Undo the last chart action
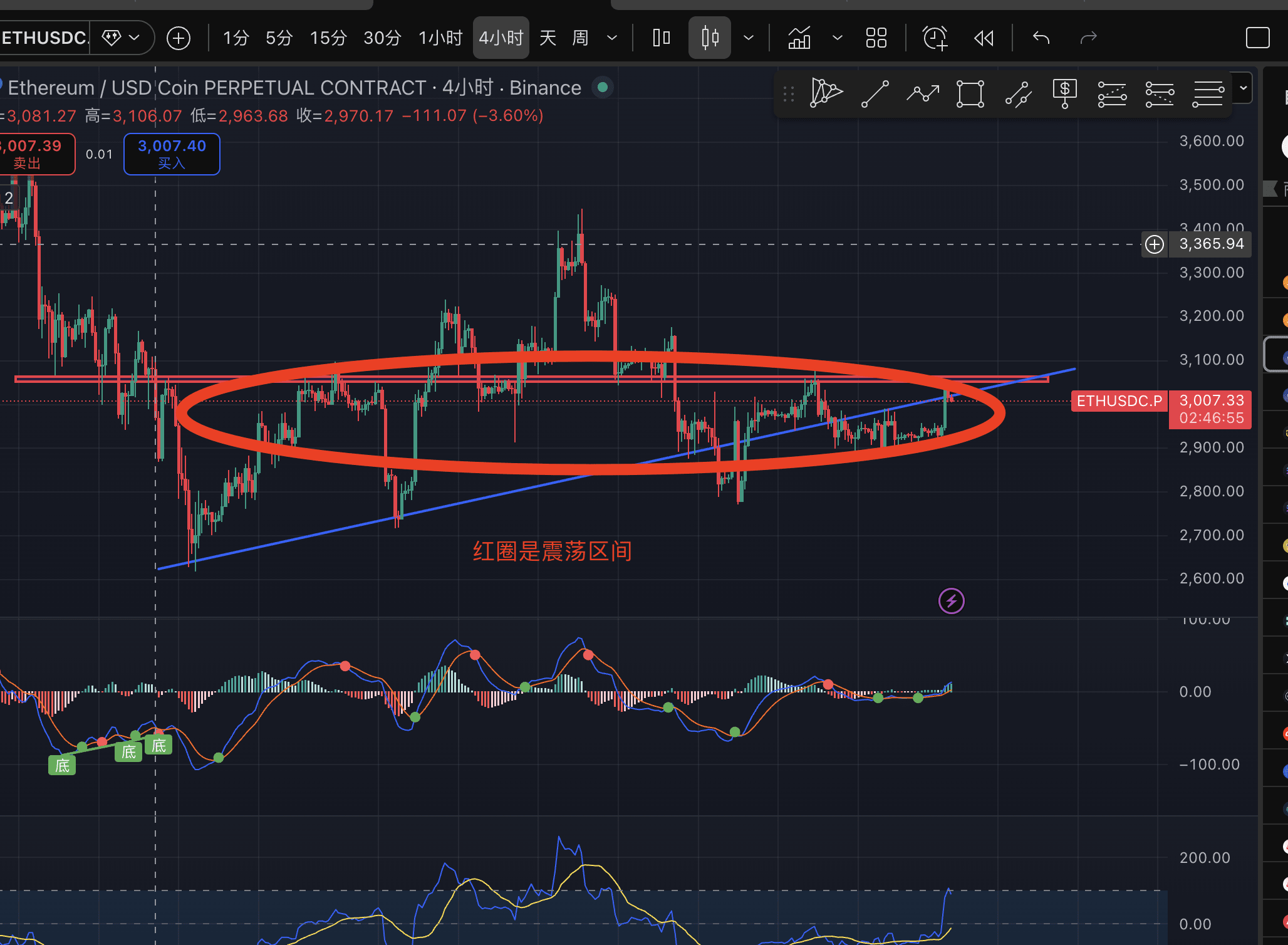Screen dimensions: 1288x945 1041,38
